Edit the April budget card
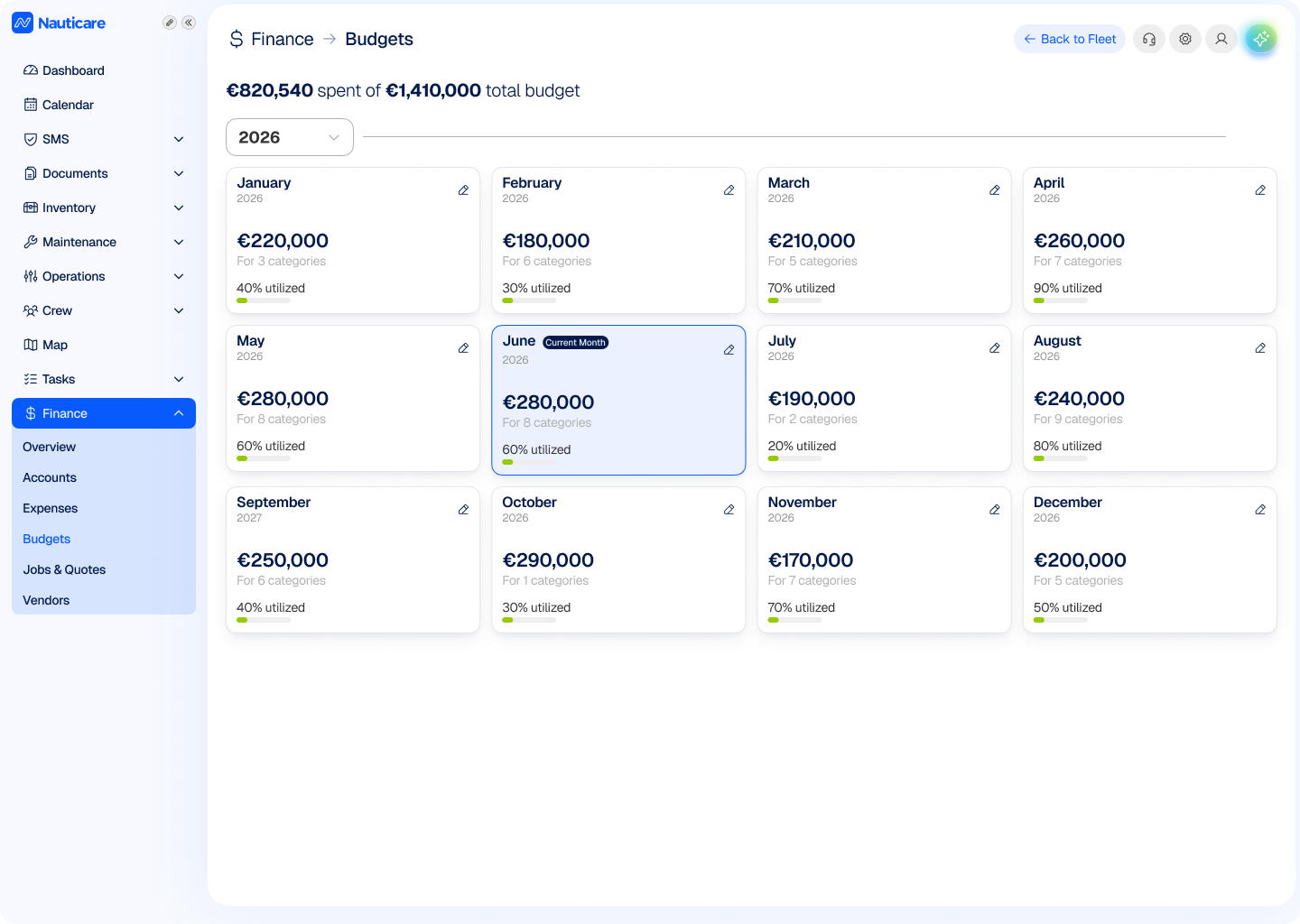This screenshot has height=924, width=1300. click(x=1260, y=190)
